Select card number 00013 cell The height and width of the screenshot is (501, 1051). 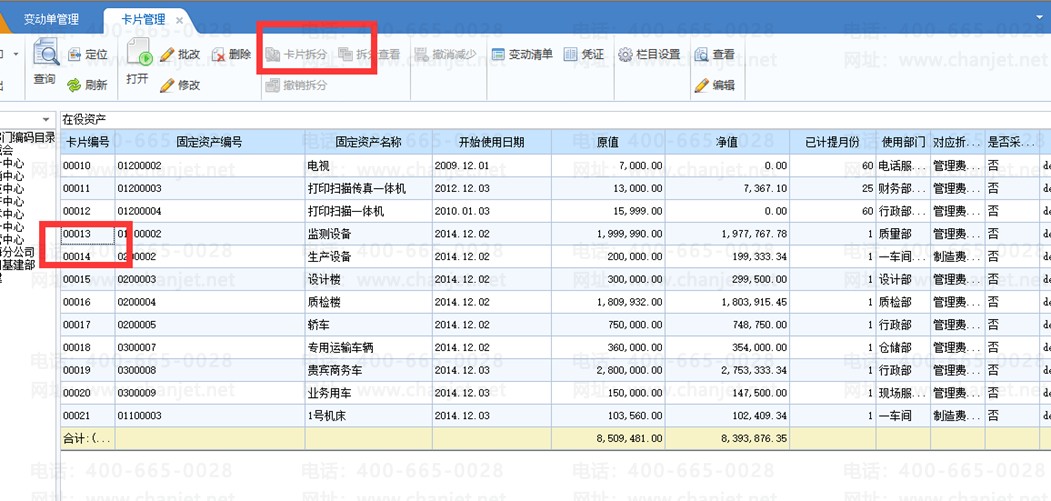(x=88, y=234)
